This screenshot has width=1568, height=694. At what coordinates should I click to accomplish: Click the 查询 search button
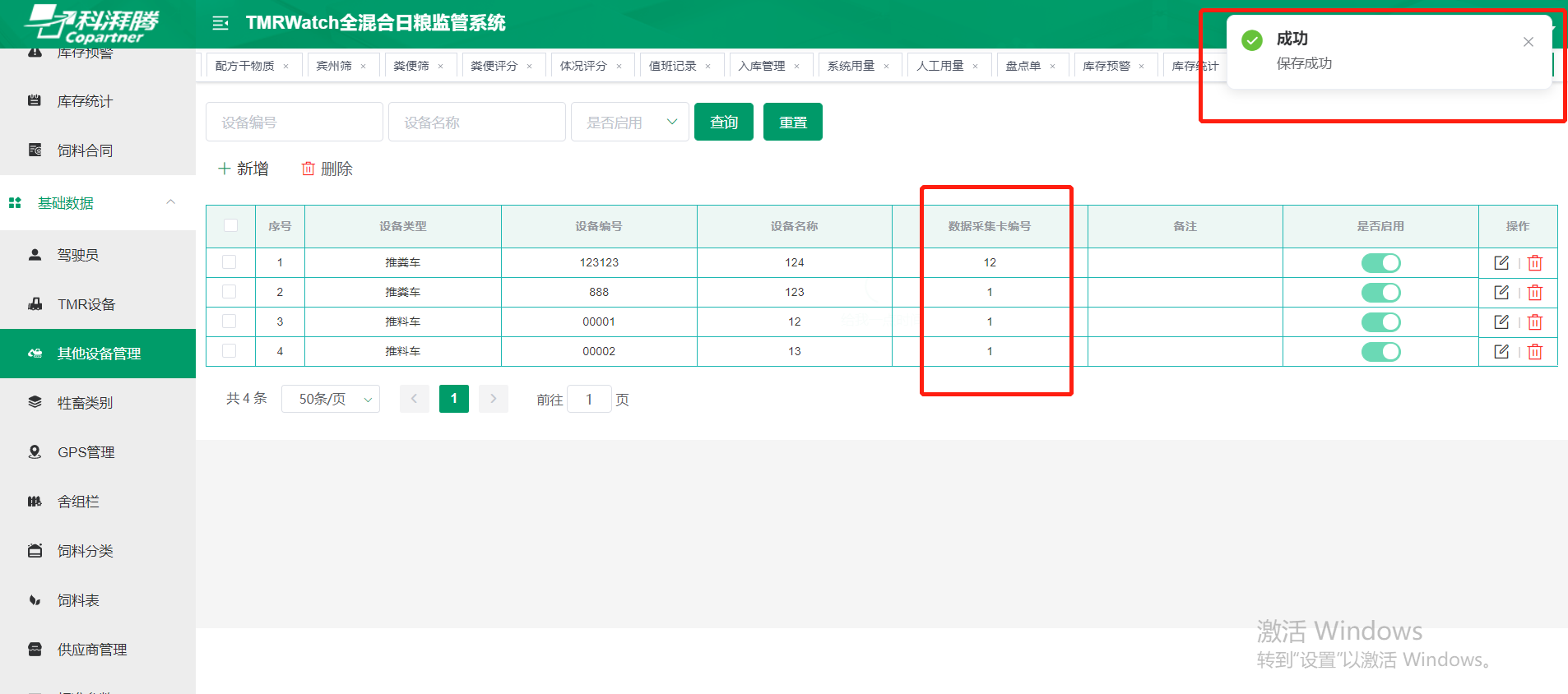click(x=723, y=123)
